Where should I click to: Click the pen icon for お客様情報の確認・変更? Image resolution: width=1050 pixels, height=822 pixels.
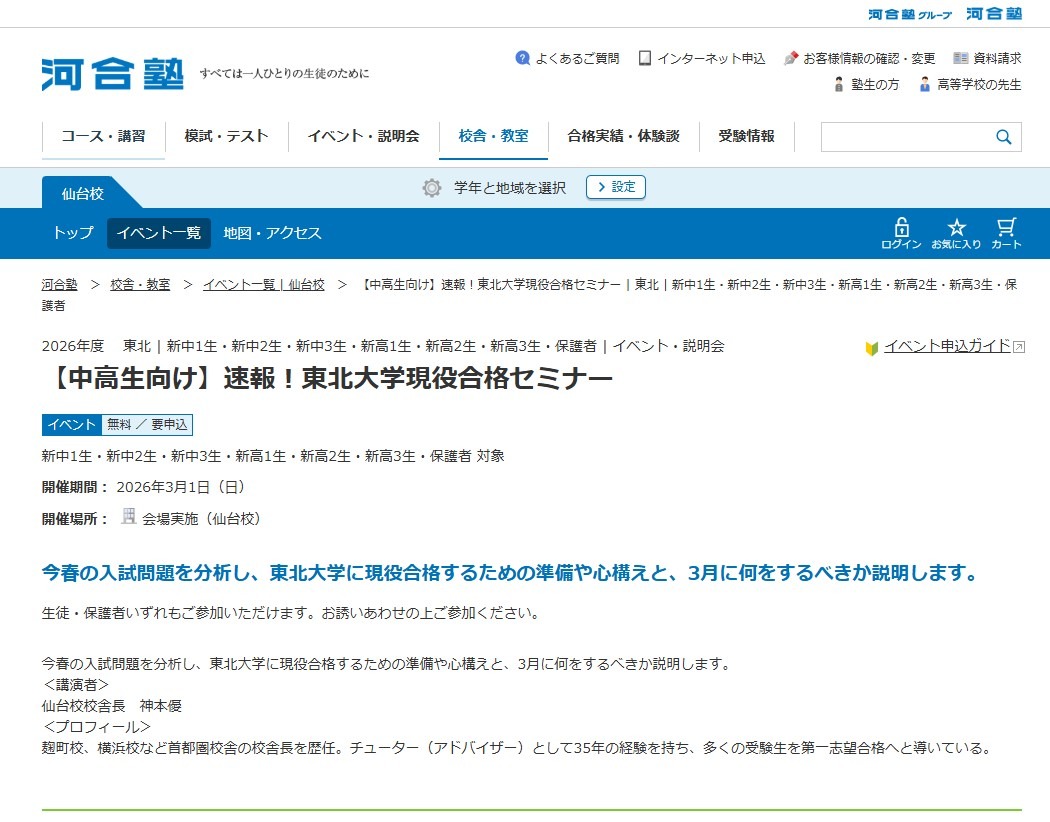pyautogui.click(x=790, y=58)
